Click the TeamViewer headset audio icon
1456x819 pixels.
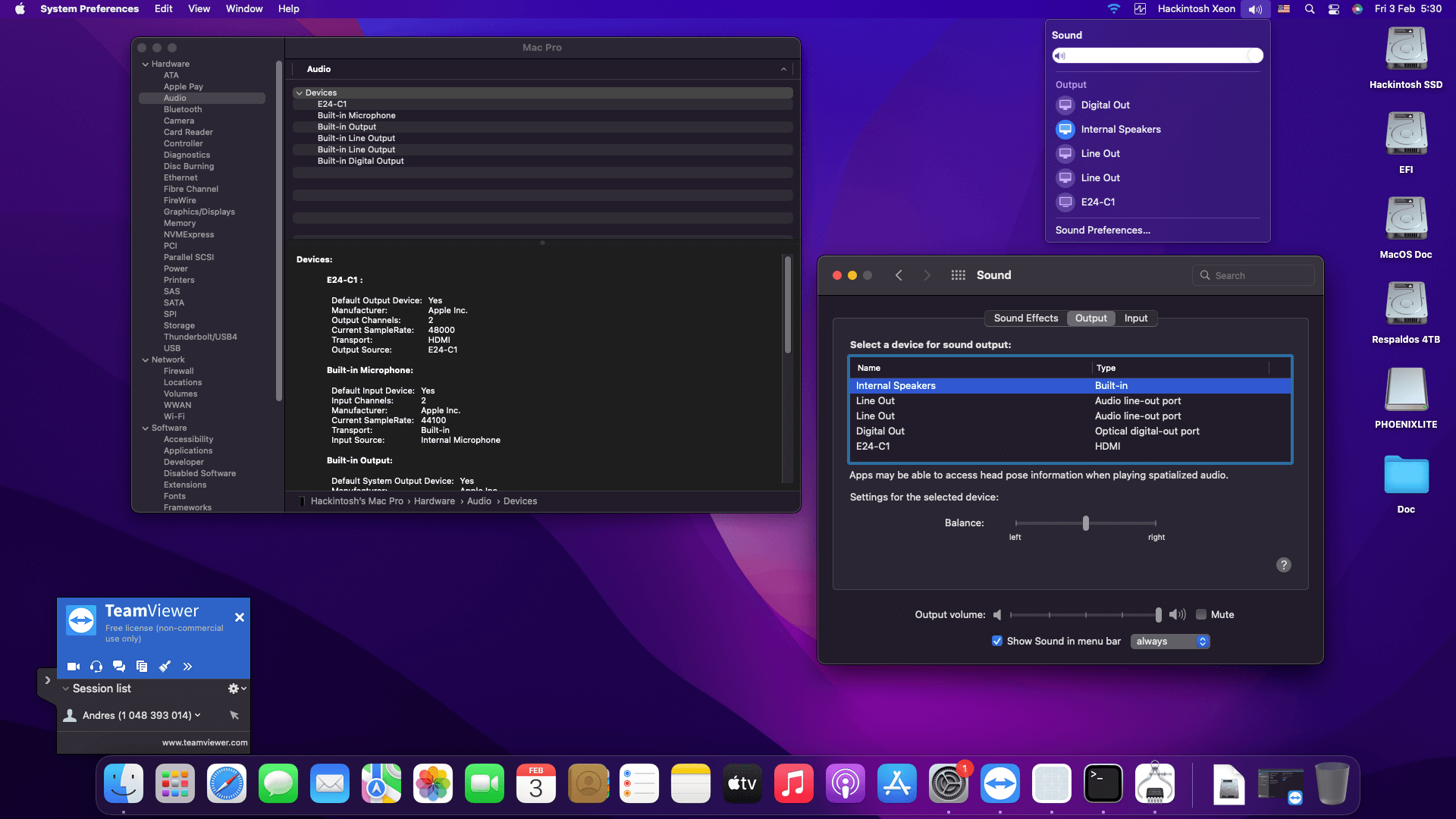coord(96,667)
